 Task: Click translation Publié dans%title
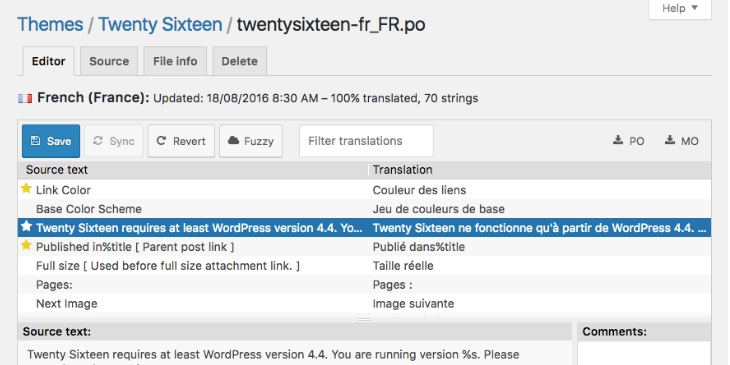click(x=419, y=247)
